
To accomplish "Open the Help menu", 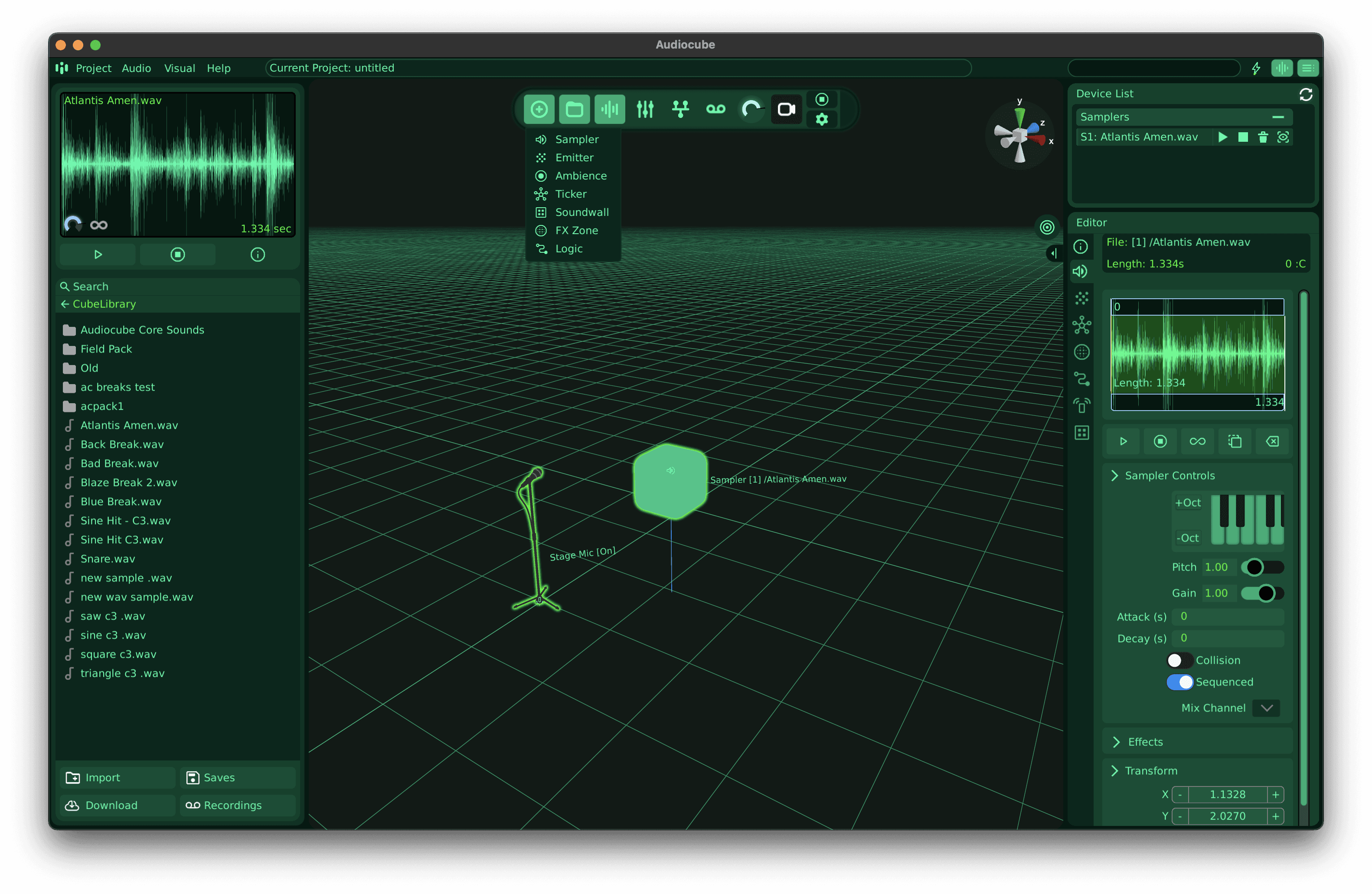I will 219,68.
